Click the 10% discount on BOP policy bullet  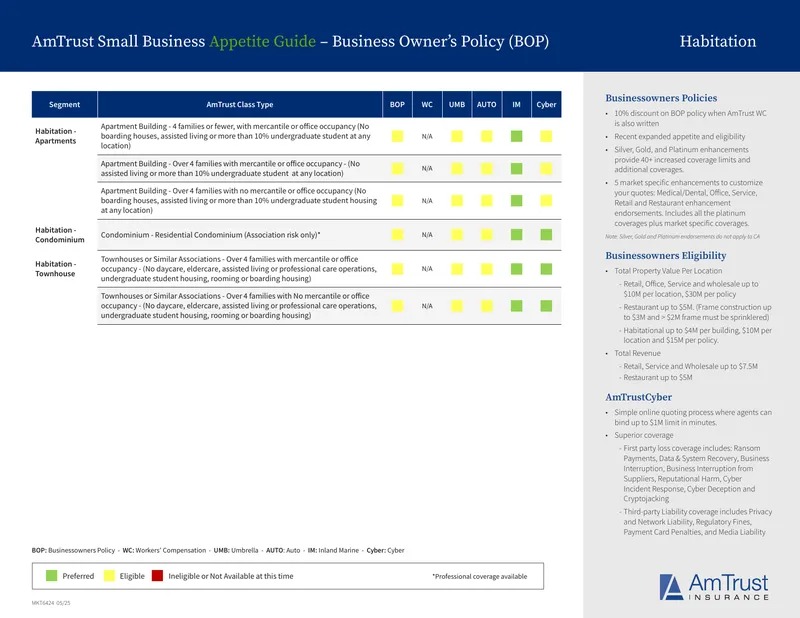690,118
